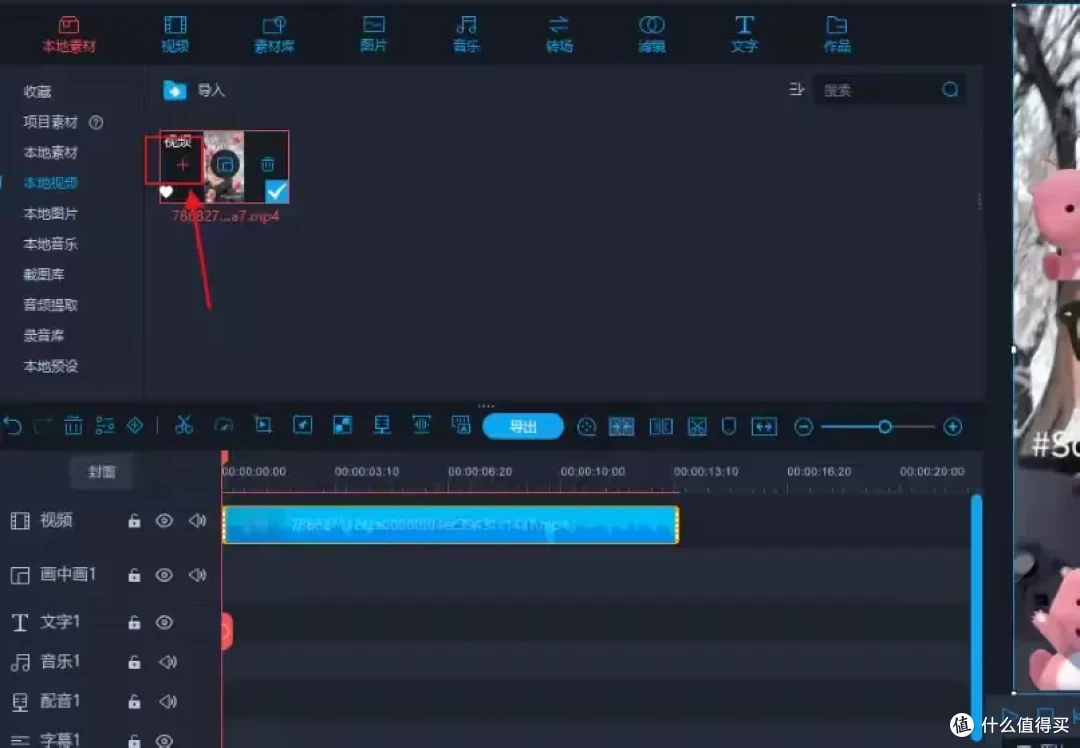Click the trash delete icon in timeline toolbar
Viewport: 1080px width, 748px height.
coord(73,426)
